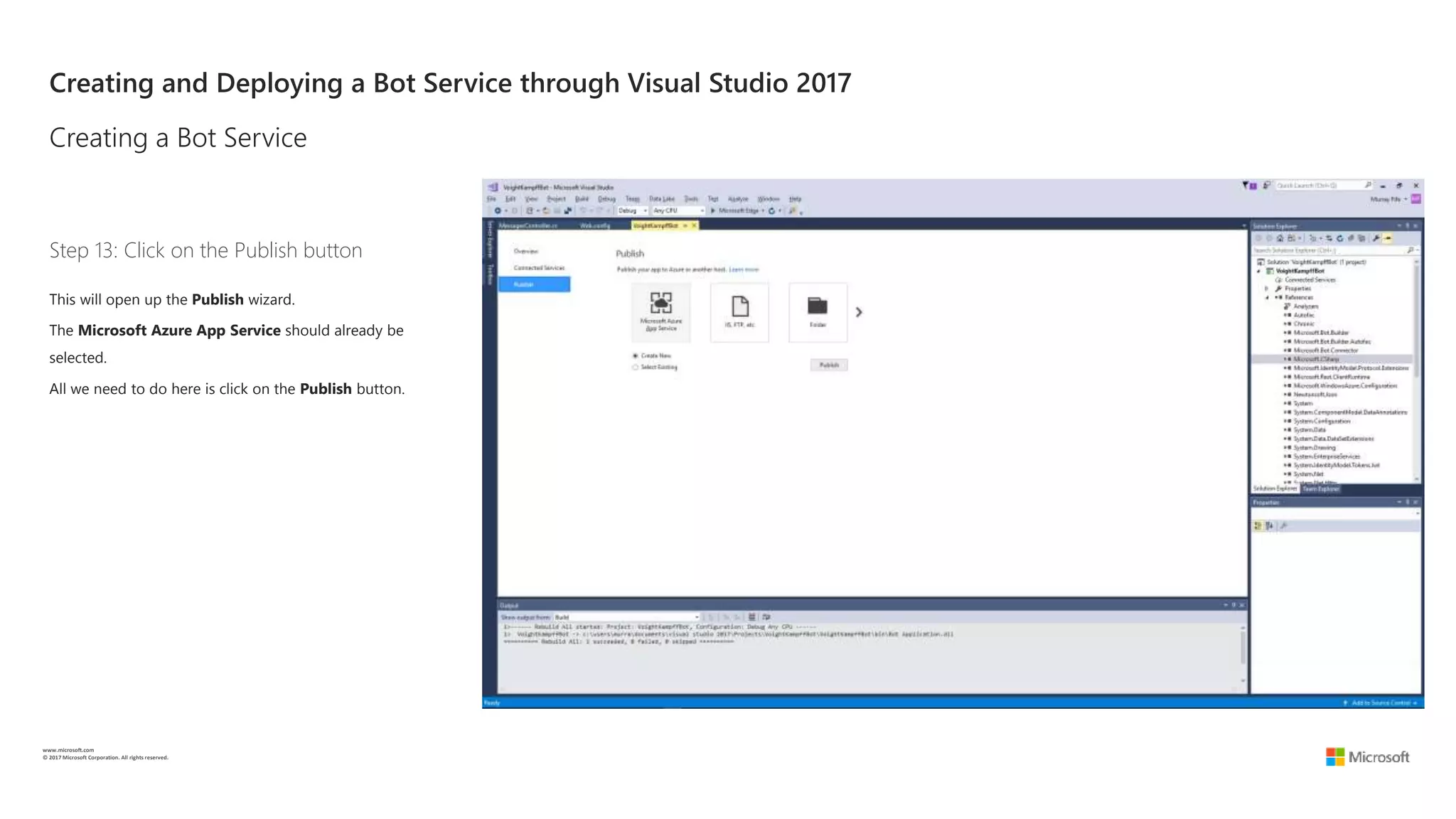Pick the Folder publish target

[818, 311]
